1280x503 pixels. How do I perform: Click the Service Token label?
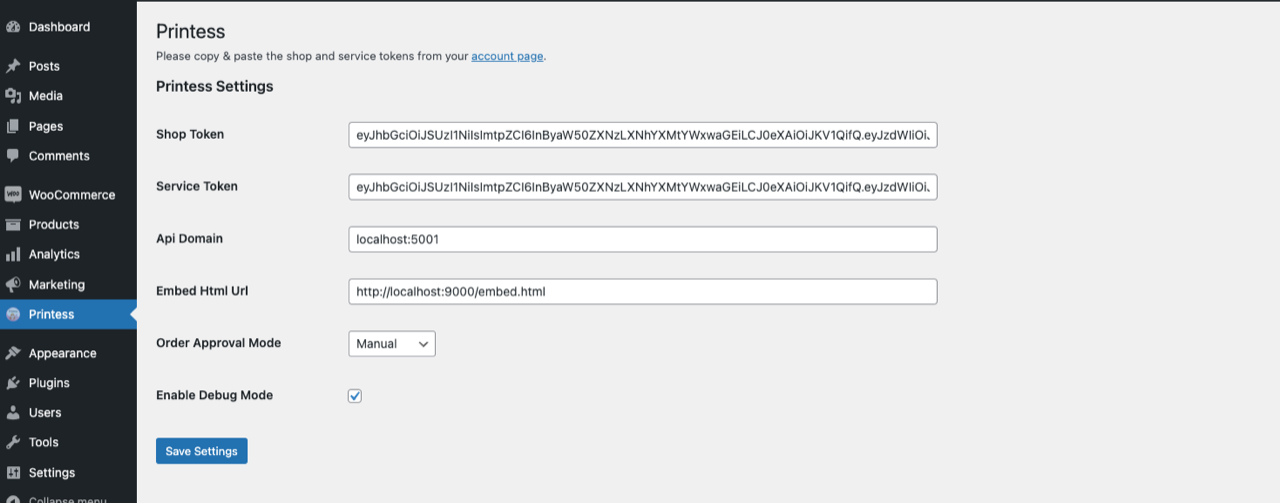click(x=197, y=186)
